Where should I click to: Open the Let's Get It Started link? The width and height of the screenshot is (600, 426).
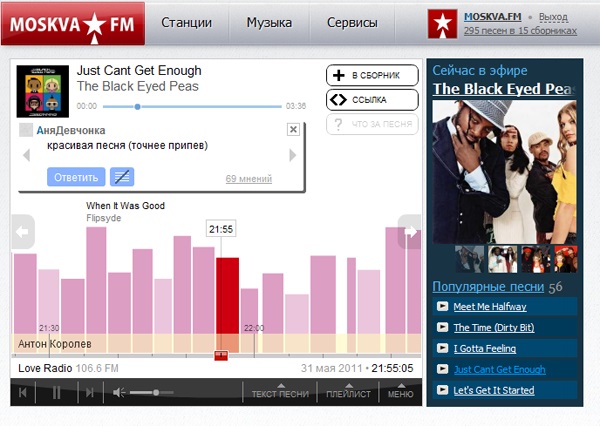tap(494, 390)
